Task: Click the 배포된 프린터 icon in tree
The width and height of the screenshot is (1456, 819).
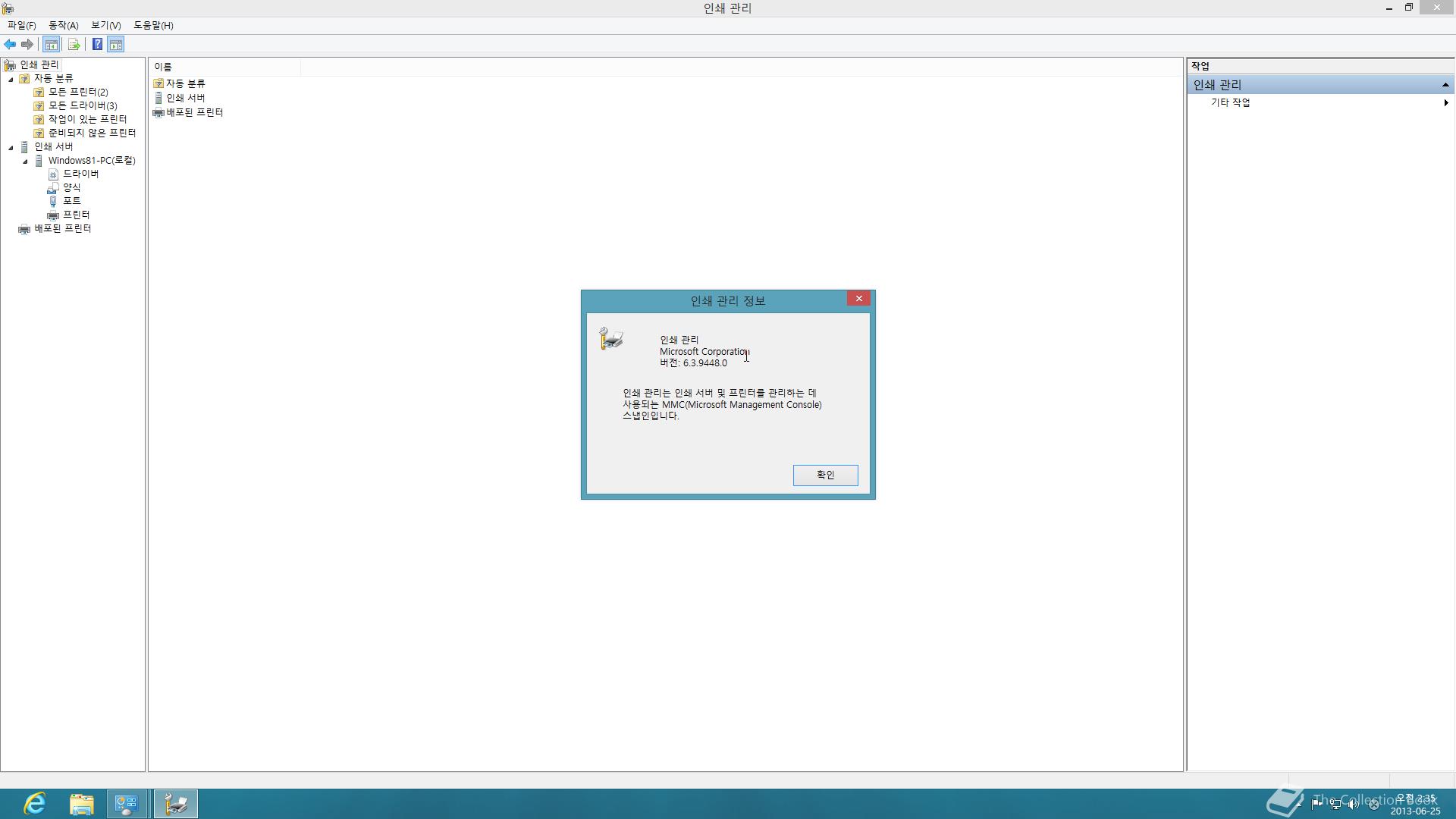Action: [24, 229]
